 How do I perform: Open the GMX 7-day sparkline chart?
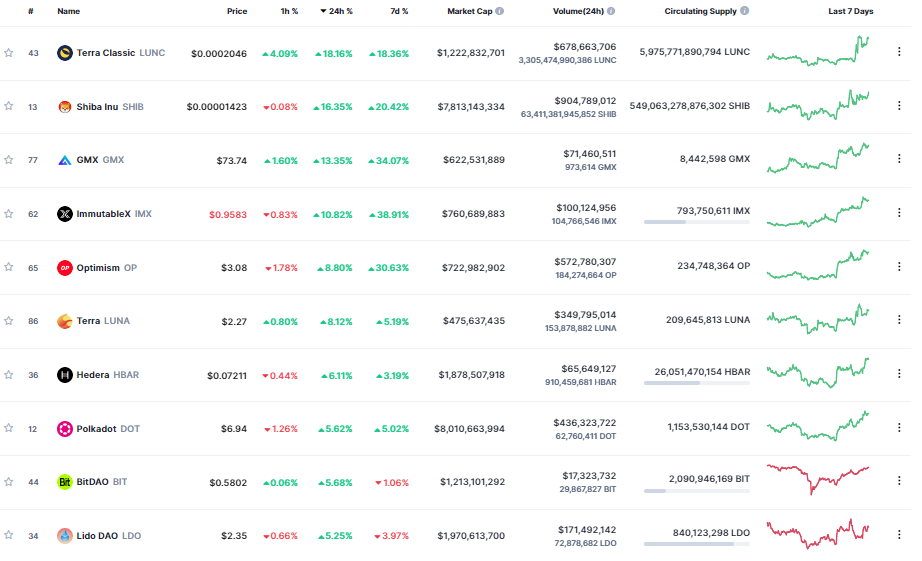click(818, 158)
